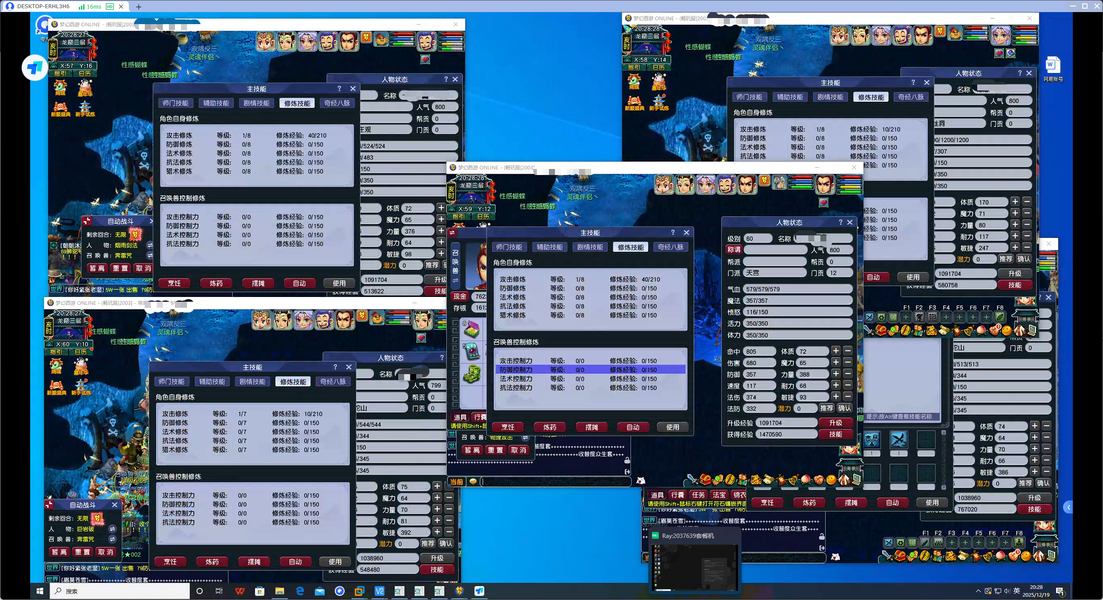Click 取消 in top-left auto-battle panel
The height and width of the screenshot is (600, 1103).
pos(143,268)
